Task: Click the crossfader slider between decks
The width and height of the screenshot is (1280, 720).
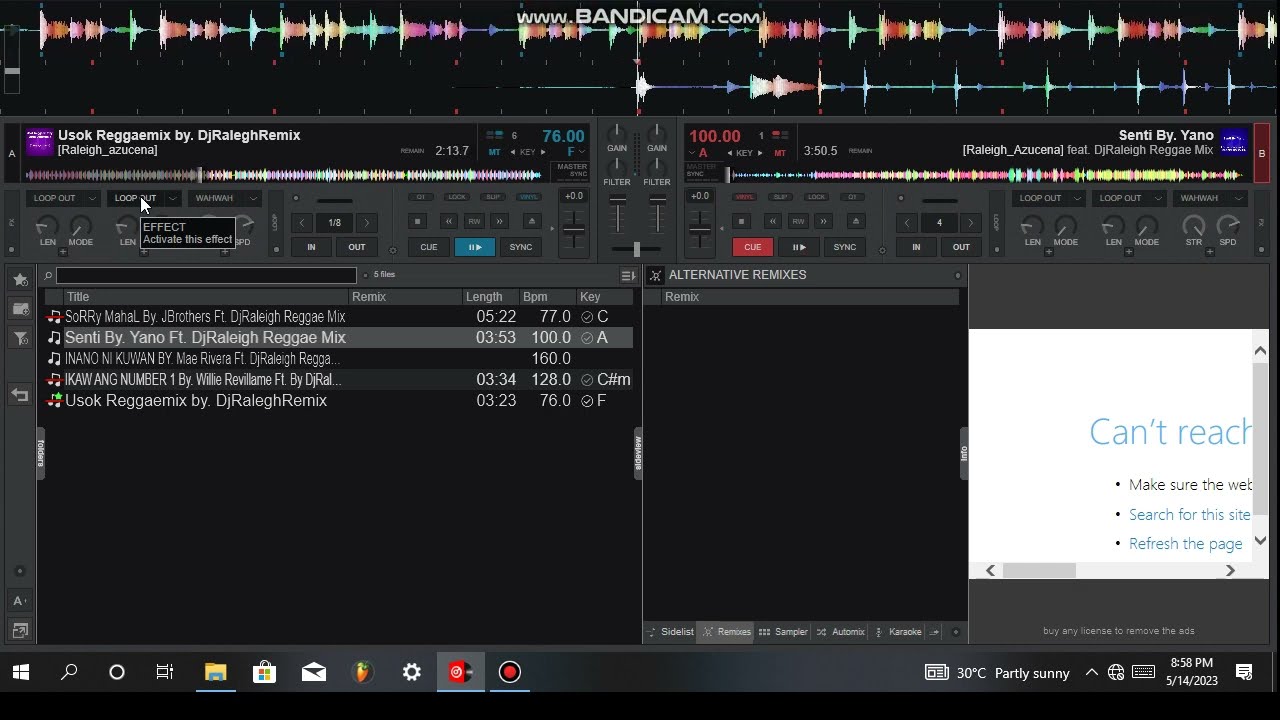Action: pos(636,249)
